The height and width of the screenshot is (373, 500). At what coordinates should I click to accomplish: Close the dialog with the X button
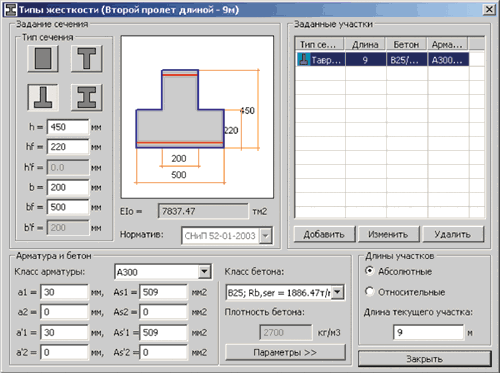point(489,10)
